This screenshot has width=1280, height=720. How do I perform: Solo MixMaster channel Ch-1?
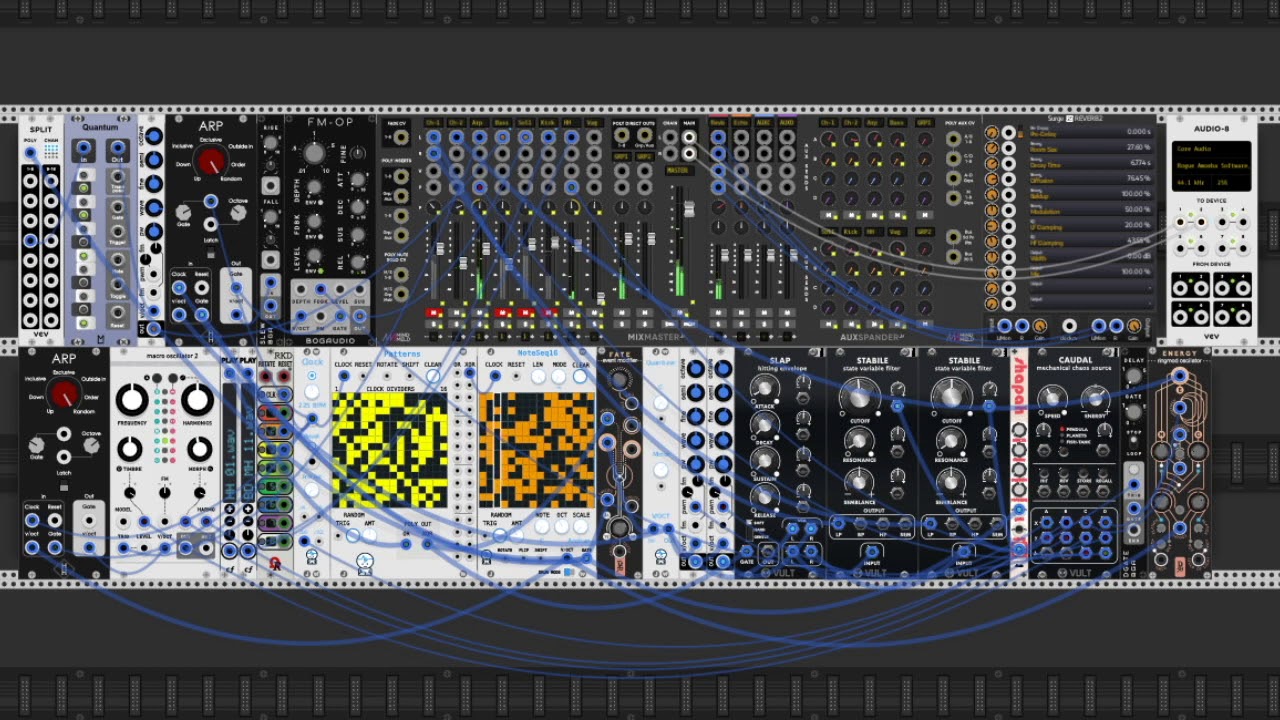434,324
